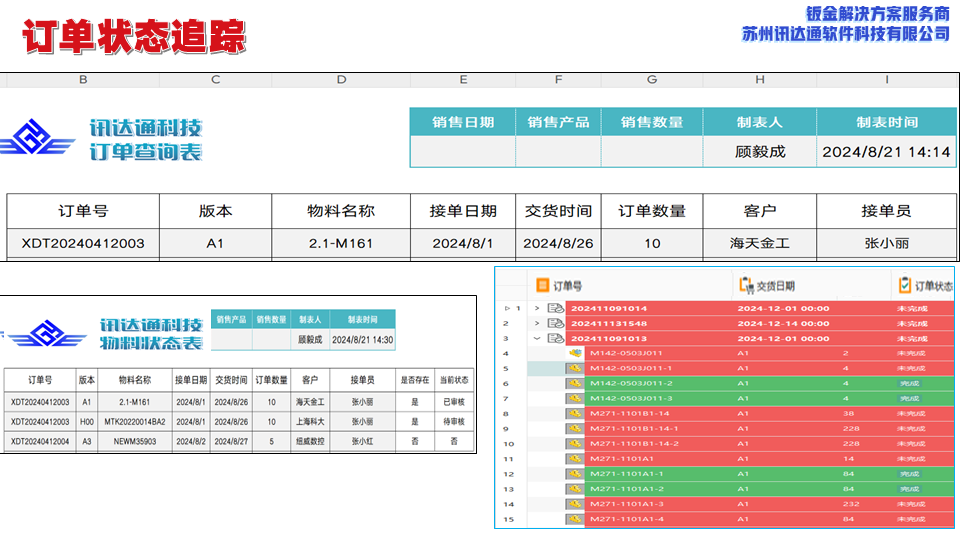The height and width of the screenshot is (540, 960).
Task: Click the part icon for M271-1101A1-4
Action: click(x=575, y=519)
